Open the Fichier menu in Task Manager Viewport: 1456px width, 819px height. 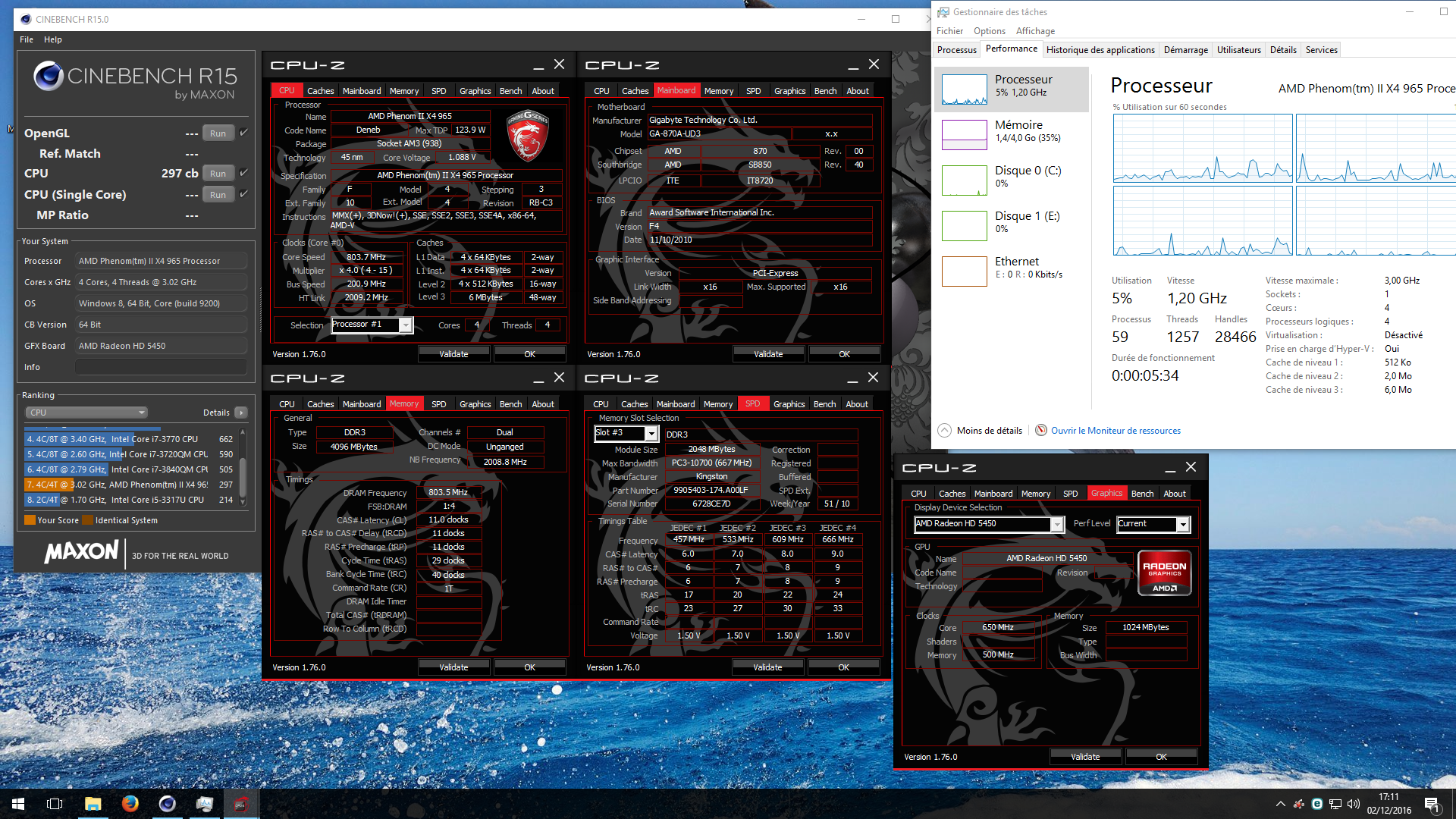pos(949,31)
